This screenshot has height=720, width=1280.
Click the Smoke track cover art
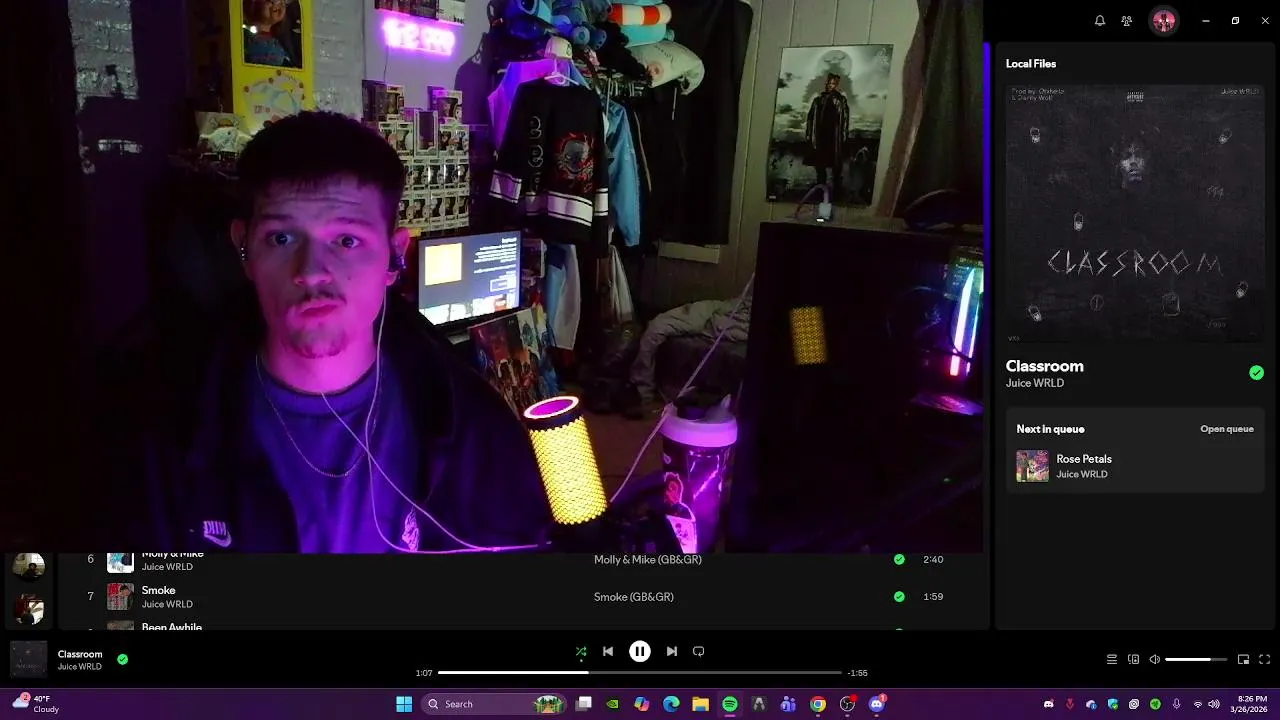point(120,597)
